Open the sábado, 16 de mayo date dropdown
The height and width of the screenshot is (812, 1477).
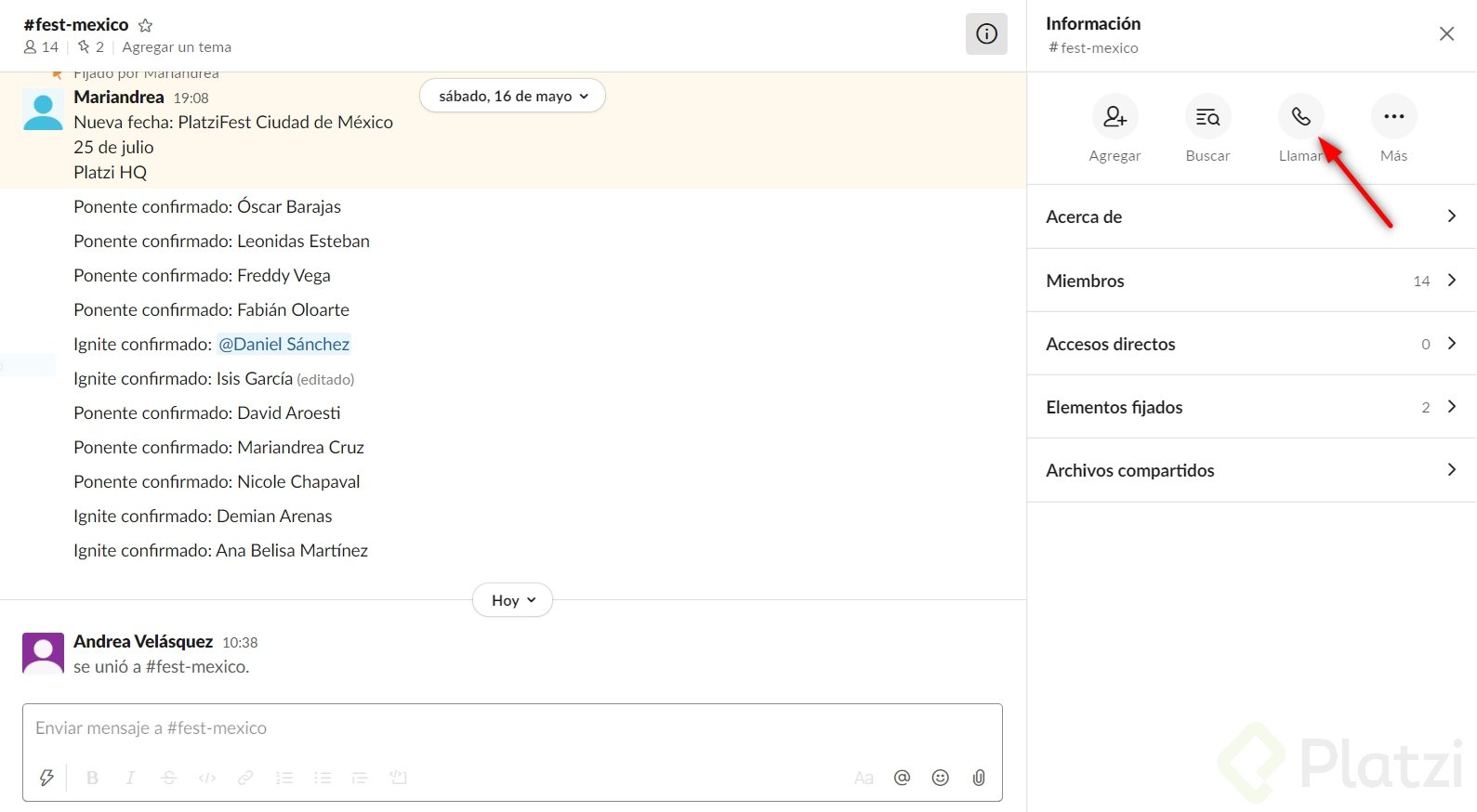pyautogui.click(x=512, y=96)
